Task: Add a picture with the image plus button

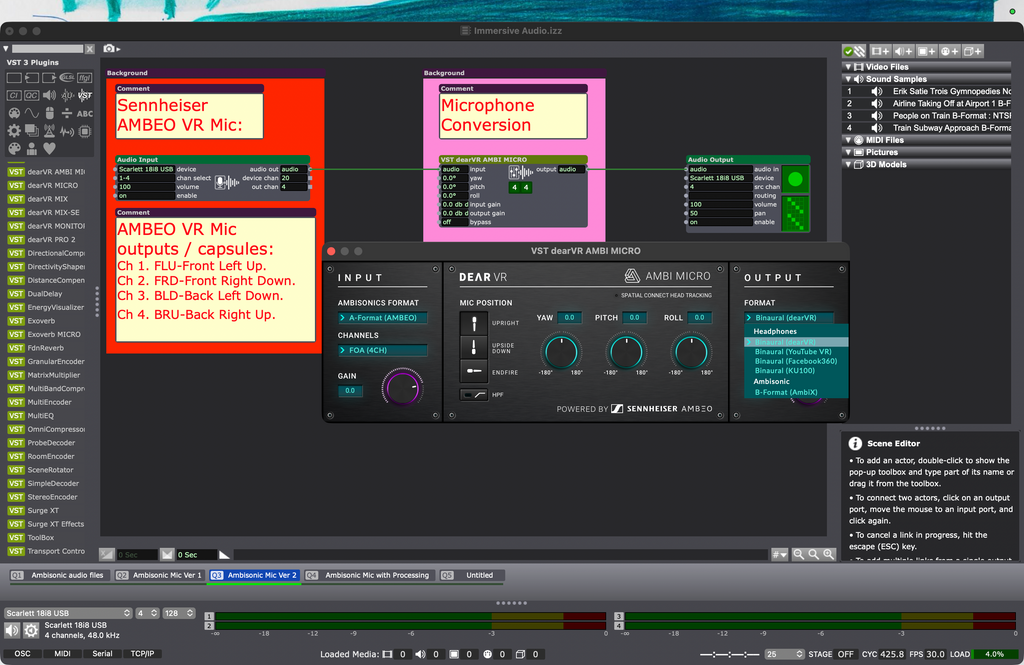Action: click(x=927, y=51)
